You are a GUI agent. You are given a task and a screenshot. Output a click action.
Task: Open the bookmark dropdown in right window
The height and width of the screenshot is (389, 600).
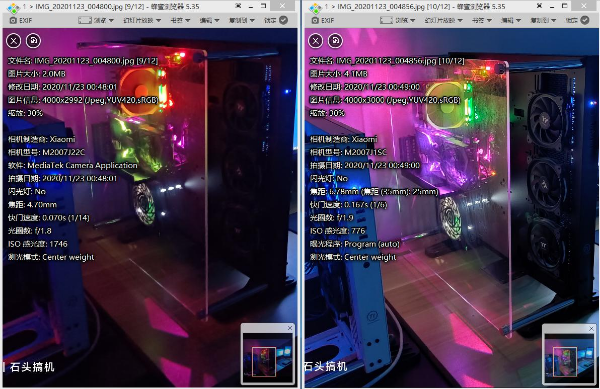pos(481,20)
